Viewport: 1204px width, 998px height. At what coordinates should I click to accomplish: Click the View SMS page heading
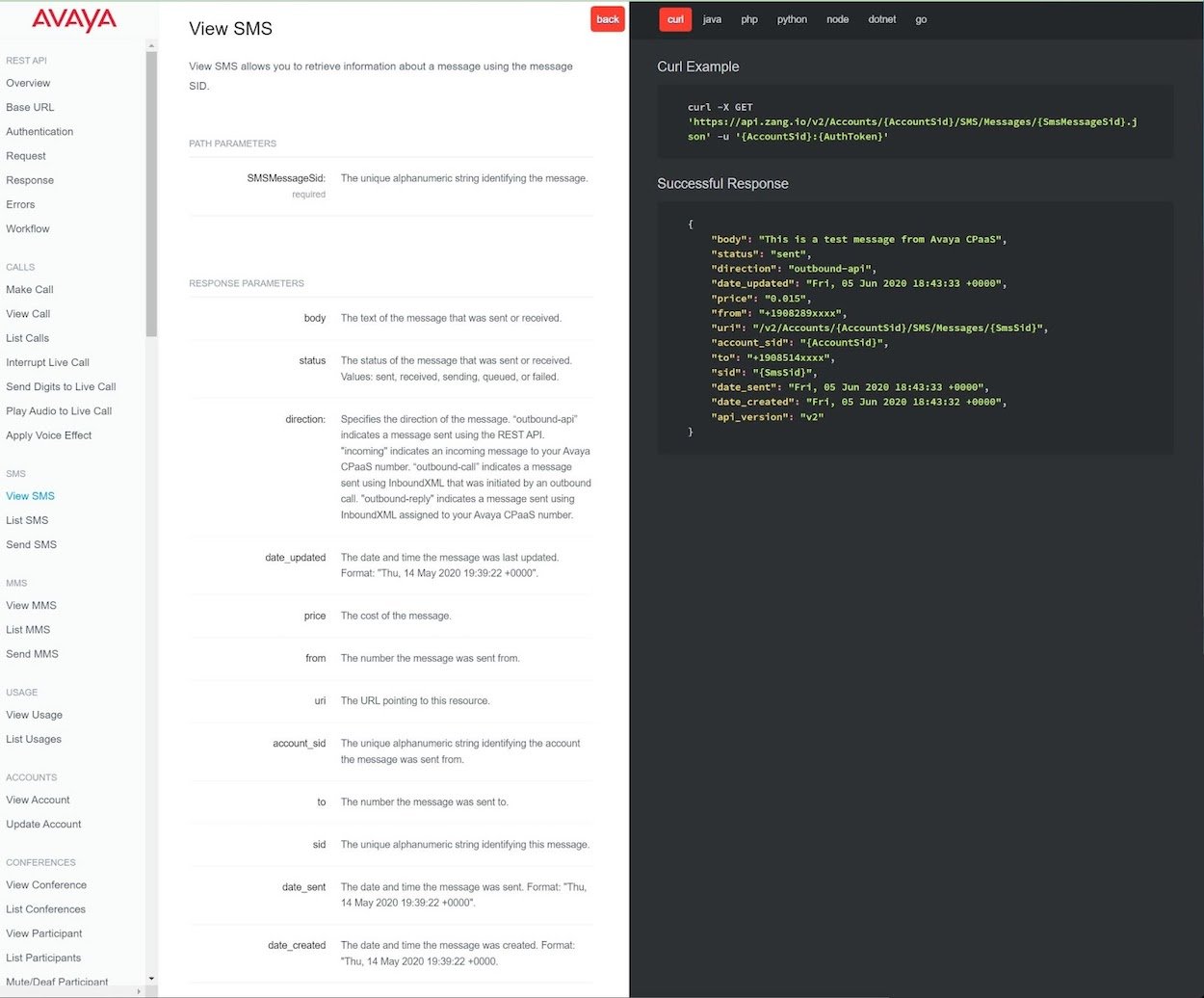(x=230, y=29)
